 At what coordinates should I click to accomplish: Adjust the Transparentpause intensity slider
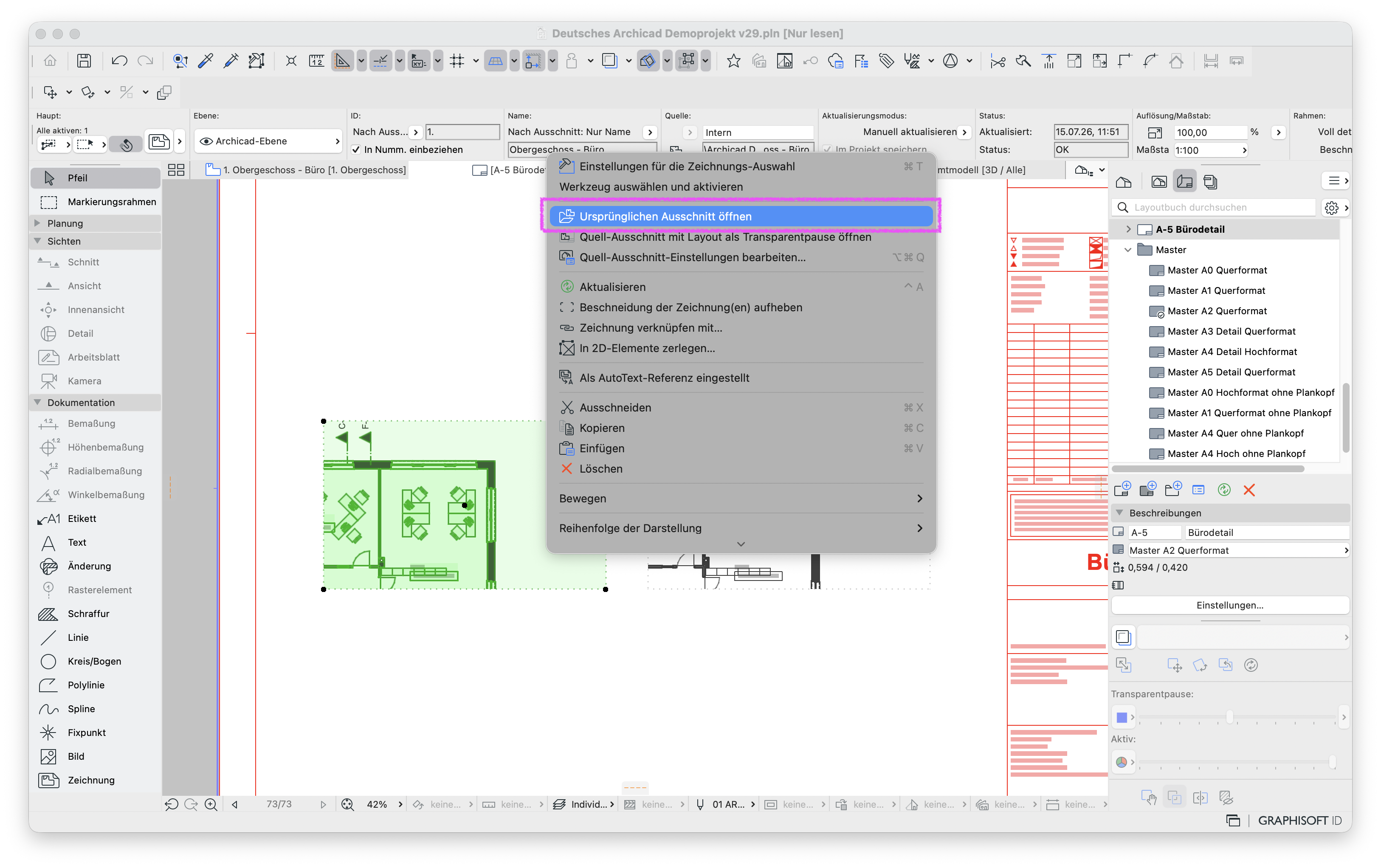pos(1229,717)
